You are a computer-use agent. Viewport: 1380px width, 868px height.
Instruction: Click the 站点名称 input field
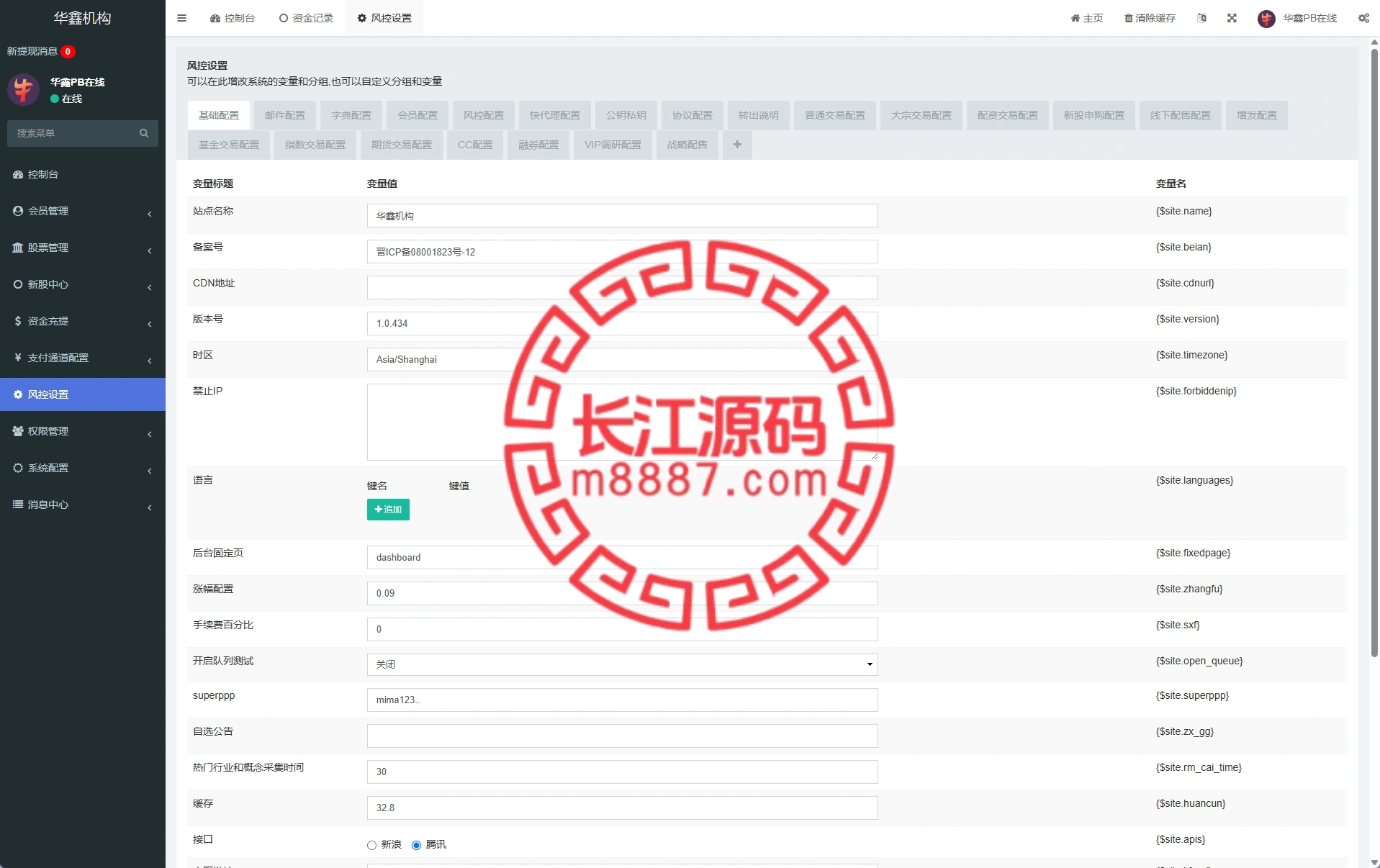tap(622, 216)
